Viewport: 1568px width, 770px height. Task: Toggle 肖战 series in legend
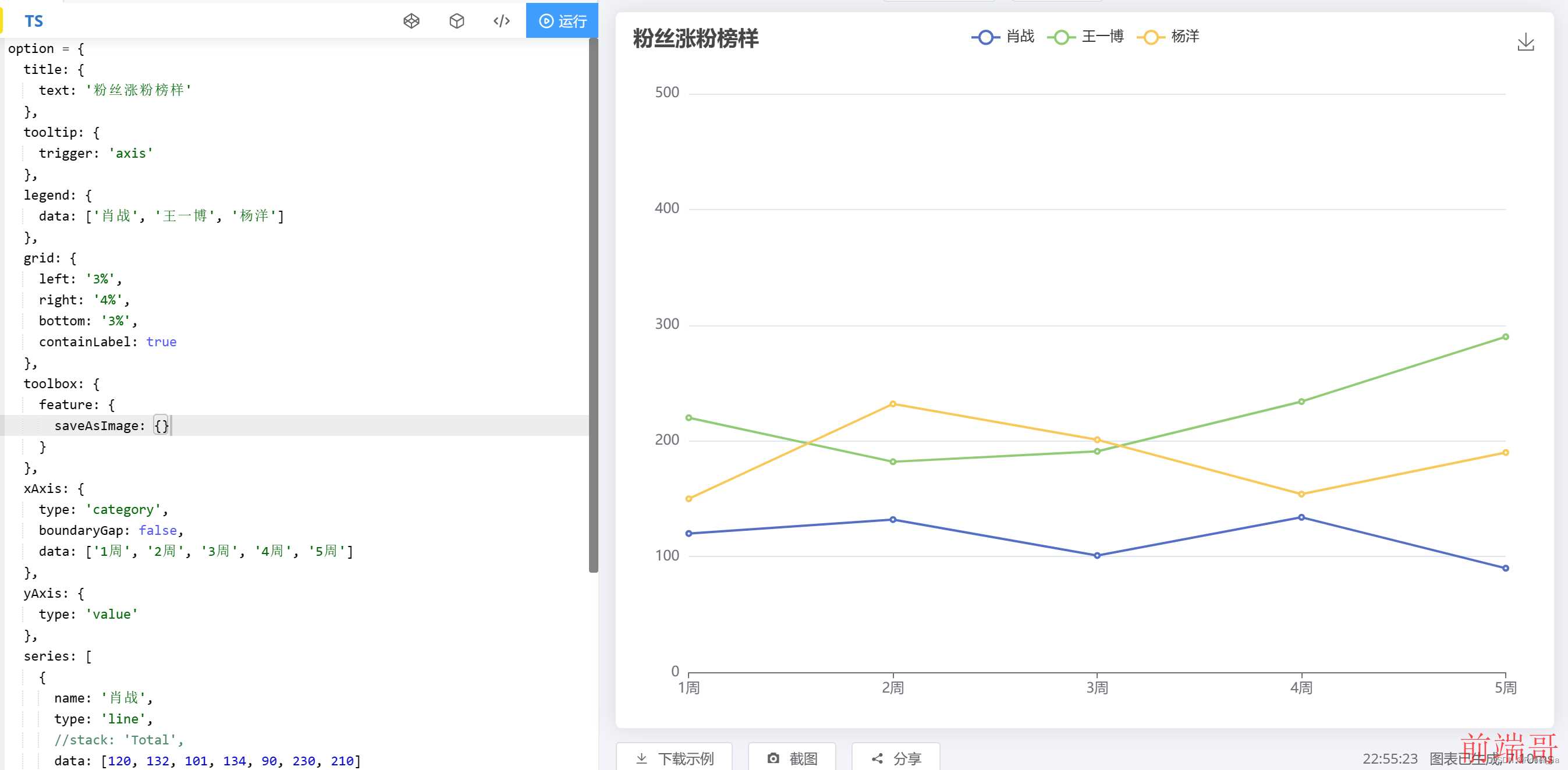(1003, 37)
